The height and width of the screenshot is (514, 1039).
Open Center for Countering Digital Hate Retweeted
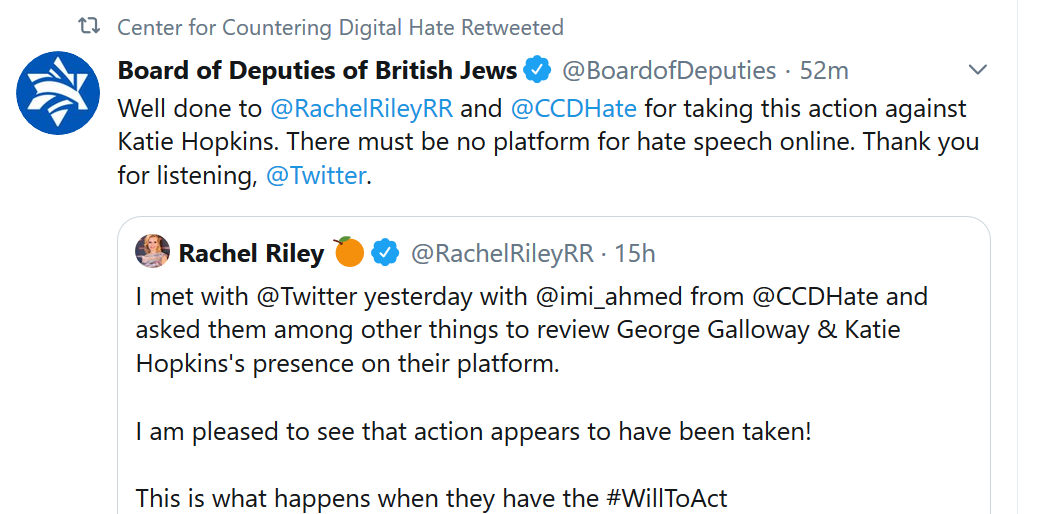[340, 27]
